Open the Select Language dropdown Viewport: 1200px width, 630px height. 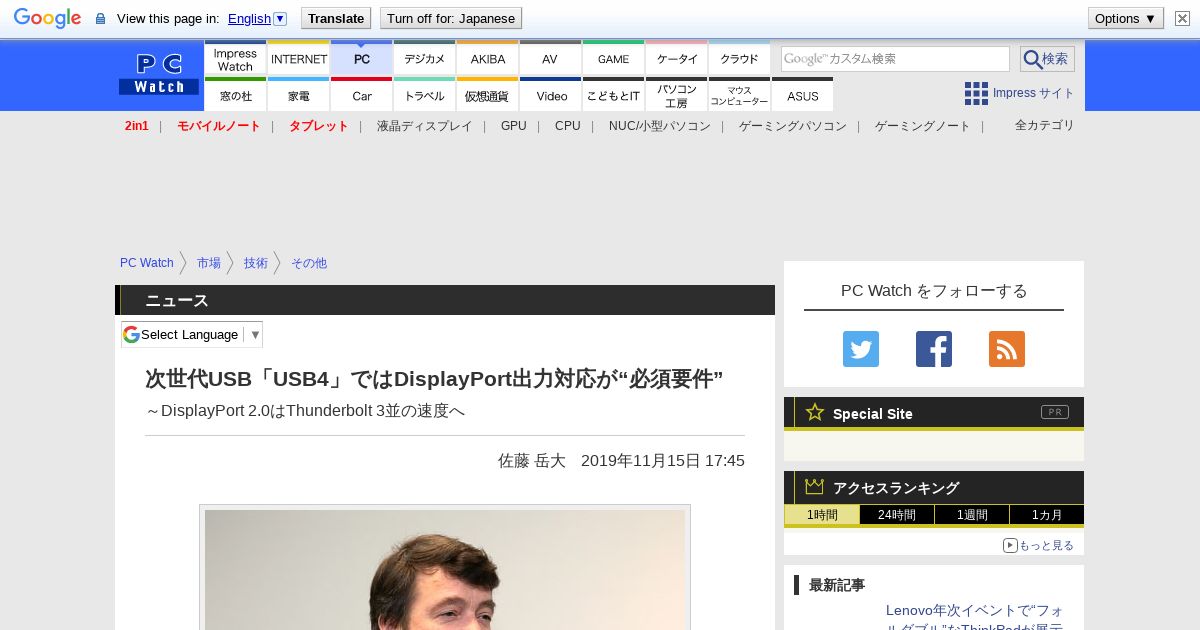[x=192, y=334]
